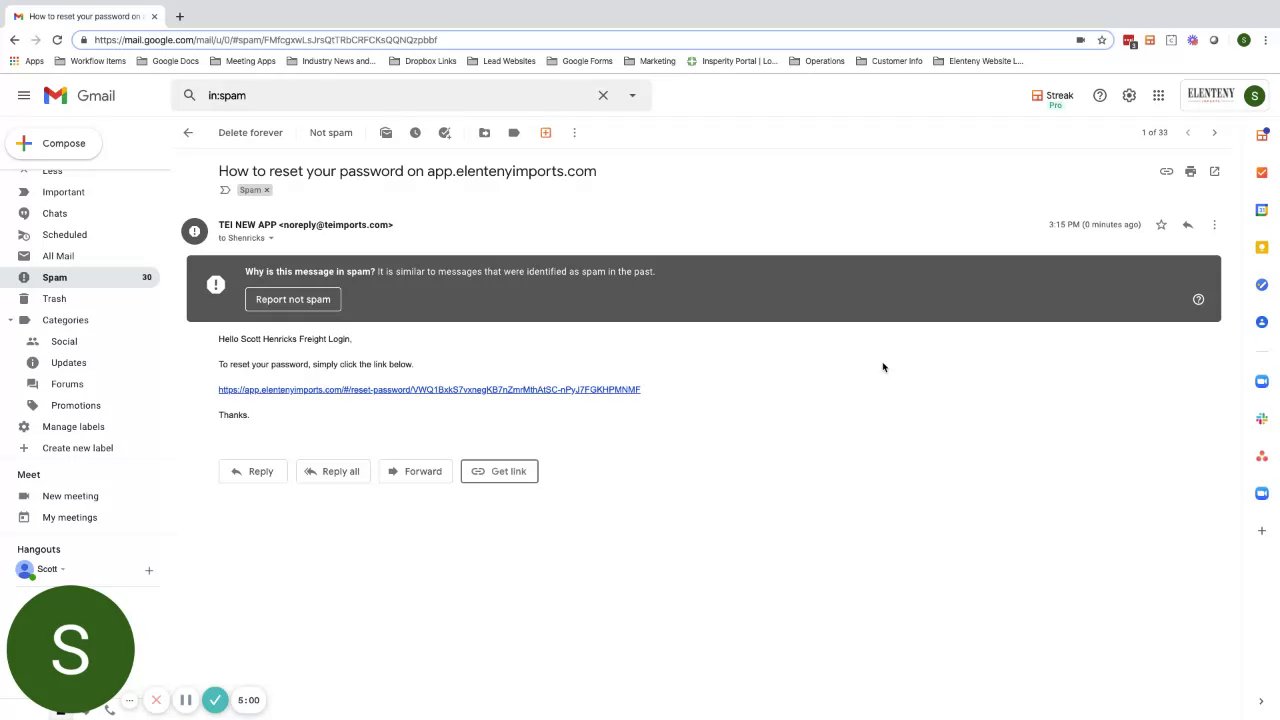The width and height of the screenshot is (1280, 720).
Task: Open the spam banner help icon
Action: coord(1198,299)
